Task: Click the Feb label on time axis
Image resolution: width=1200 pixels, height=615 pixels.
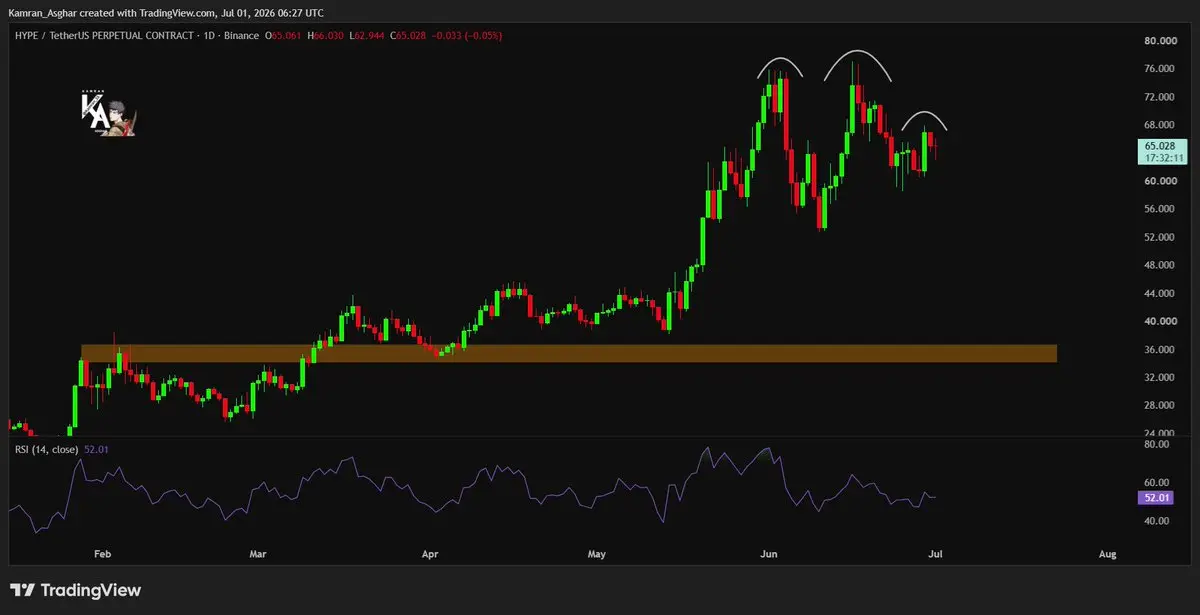Action: pos(102,553)
